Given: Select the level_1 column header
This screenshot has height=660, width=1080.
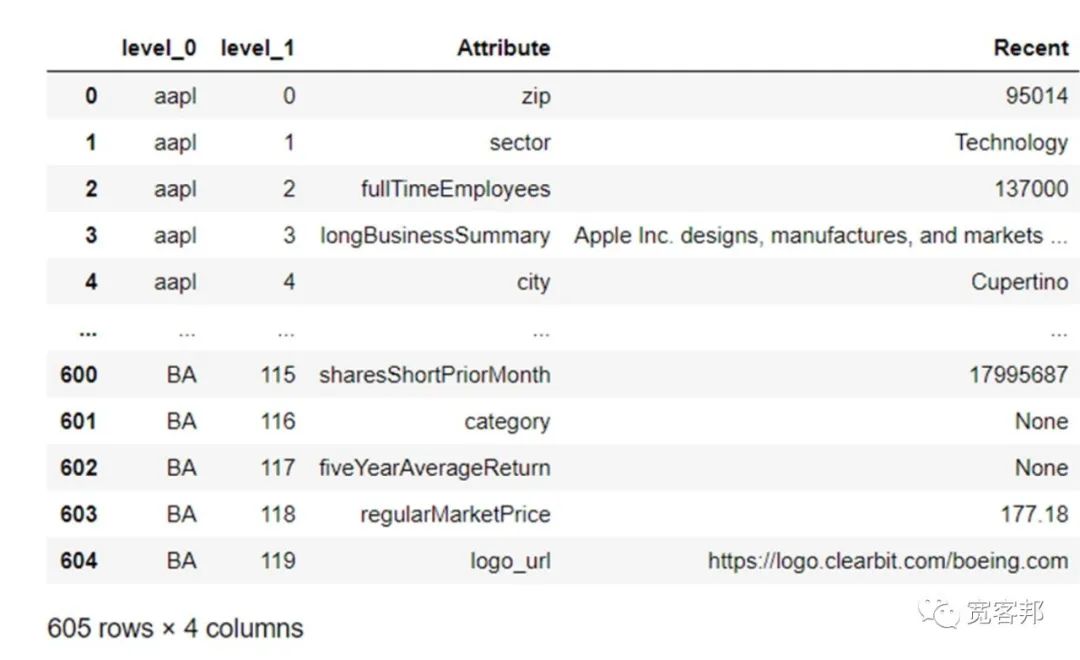Looking at the screenshot, I should [258, 48].
